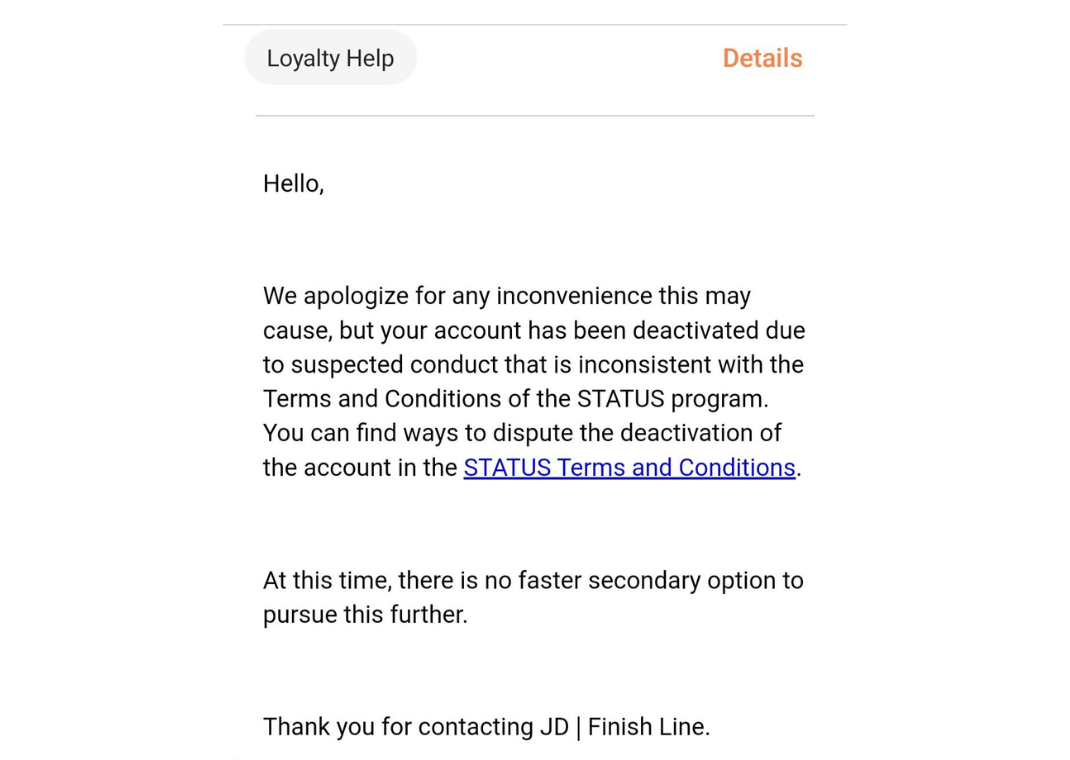Click the line "Terms and Conditions of the STATUS program."
1070x760 pixels.
point(515,399)
